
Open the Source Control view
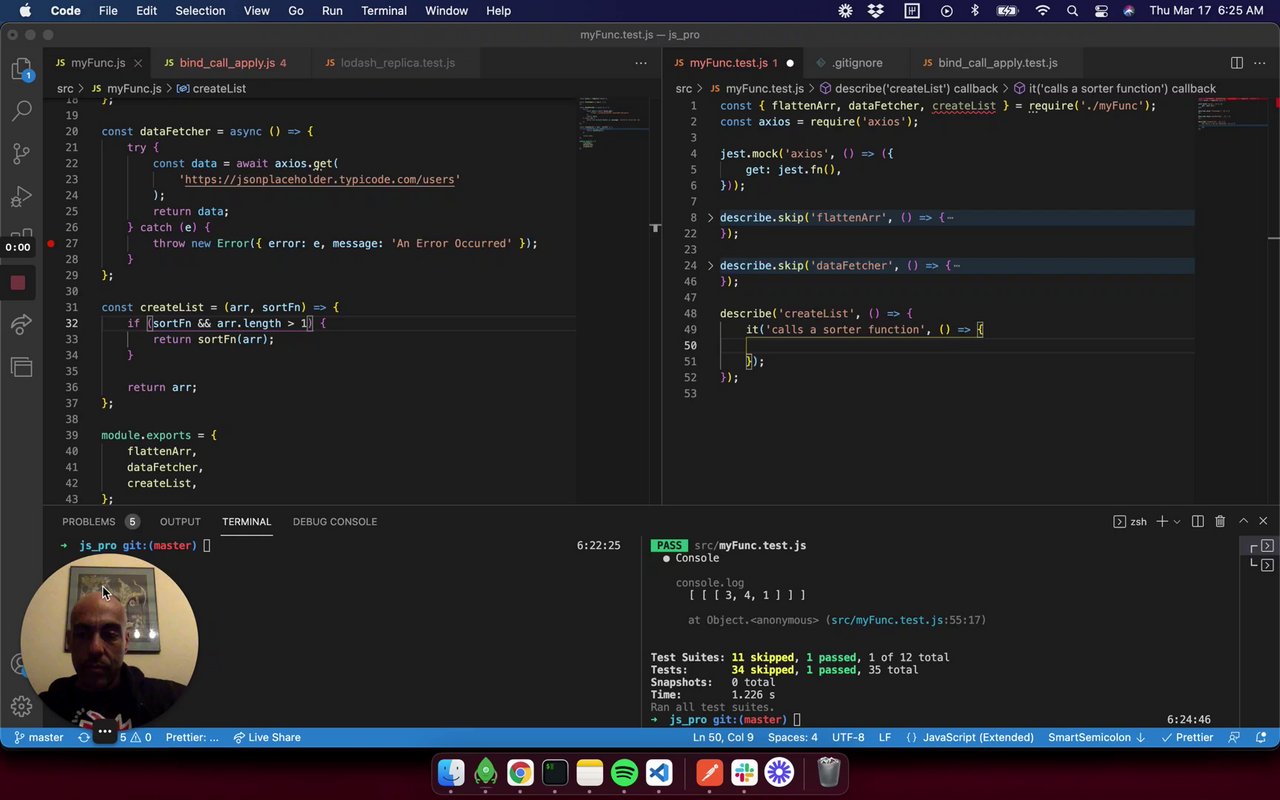[21, 154]
